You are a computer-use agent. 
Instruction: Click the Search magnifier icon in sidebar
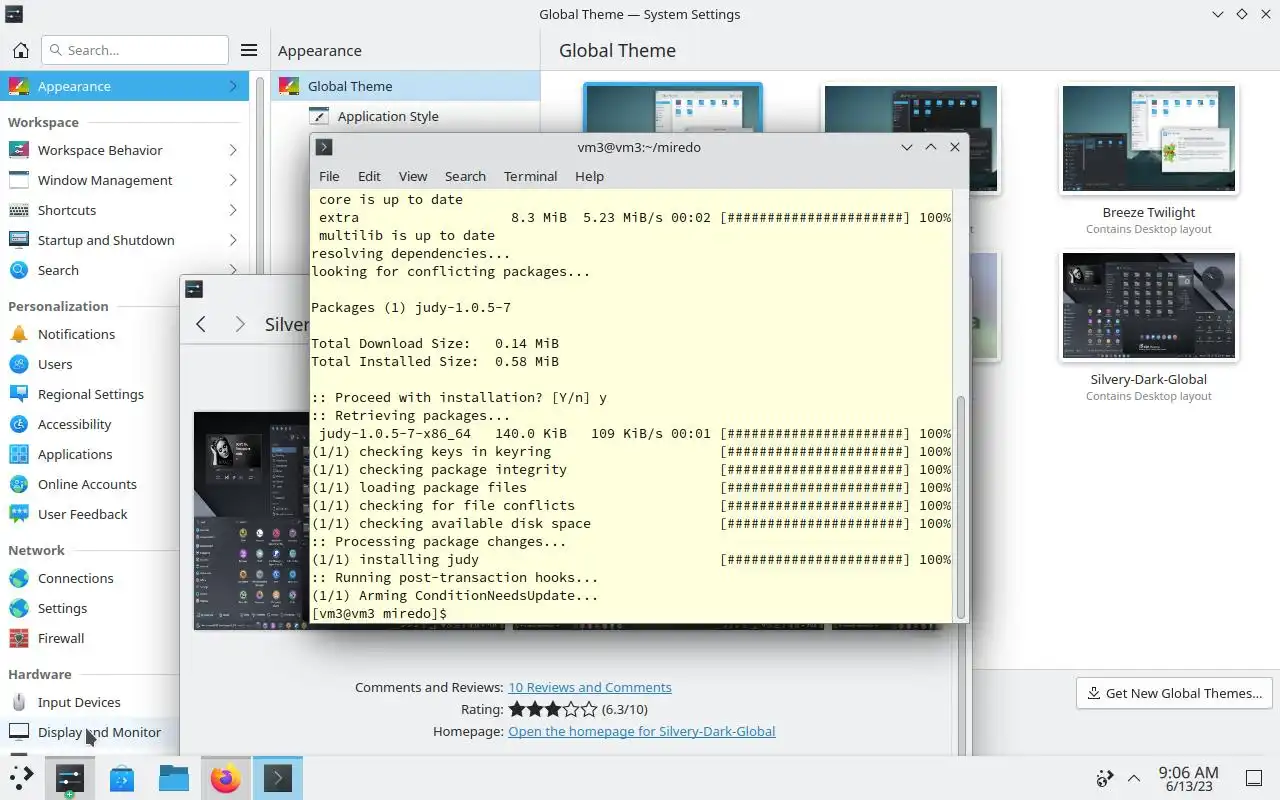[x=19, y=270]
